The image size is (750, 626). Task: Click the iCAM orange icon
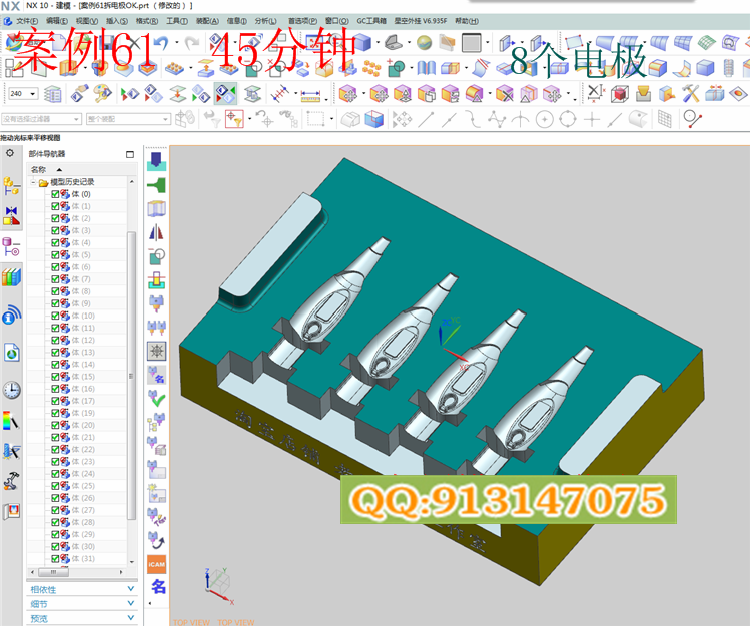pos(156,564)
